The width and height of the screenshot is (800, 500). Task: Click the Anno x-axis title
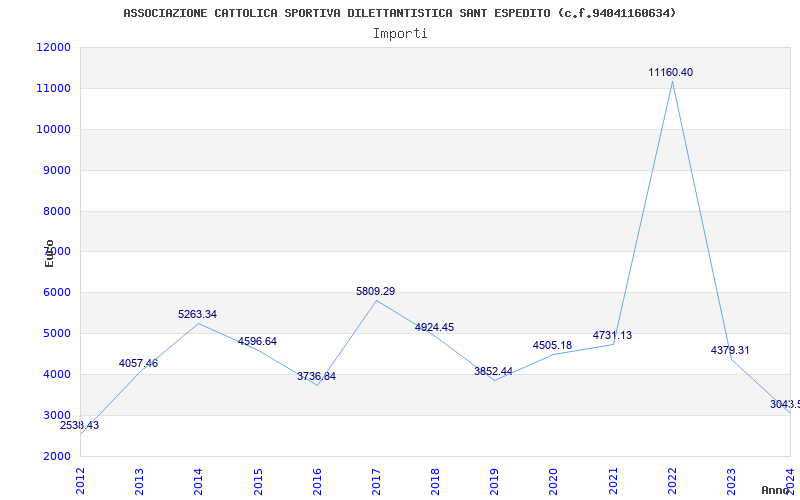tap(776, 490)
